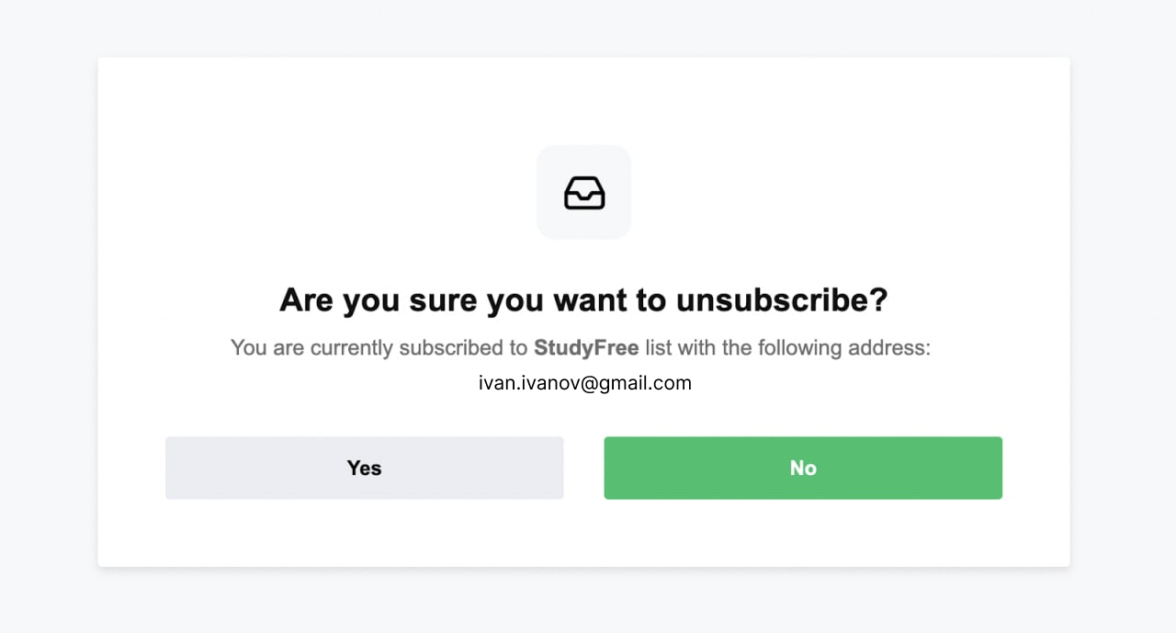Click the word "sure" in the heading
The height and width of the screenshot is (633, 1176).
[x=443, y=300]
